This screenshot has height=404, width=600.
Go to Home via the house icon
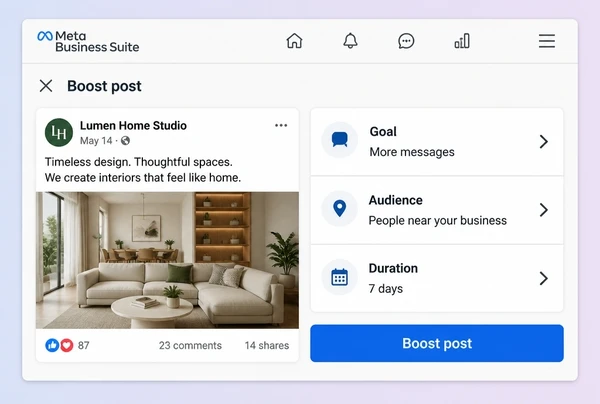tap(294, 41)
